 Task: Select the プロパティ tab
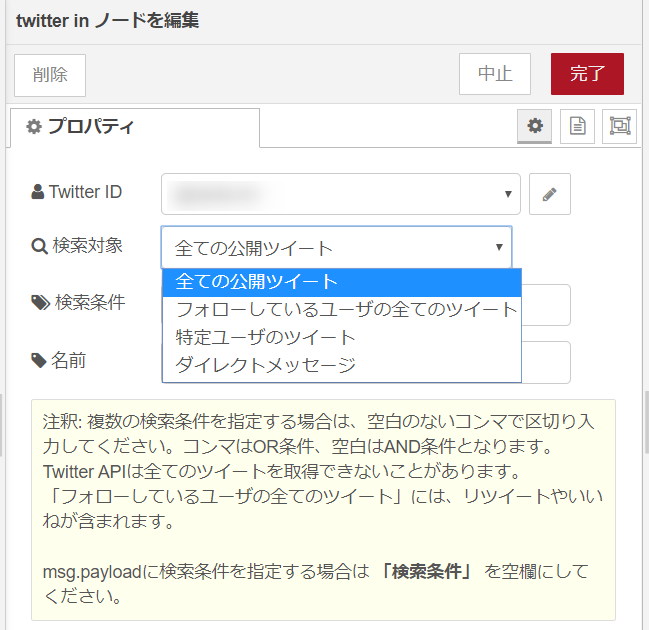[x=135, y=127]
